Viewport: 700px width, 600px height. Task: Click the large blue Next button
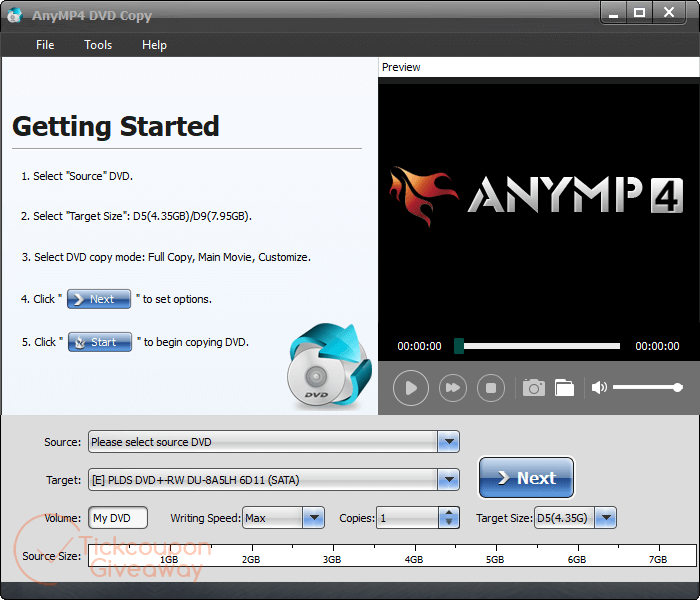[526, 478]
